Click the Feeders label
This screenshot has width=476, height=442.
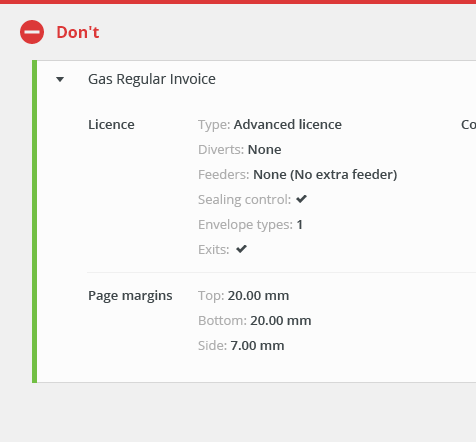(x=223, y=174)
